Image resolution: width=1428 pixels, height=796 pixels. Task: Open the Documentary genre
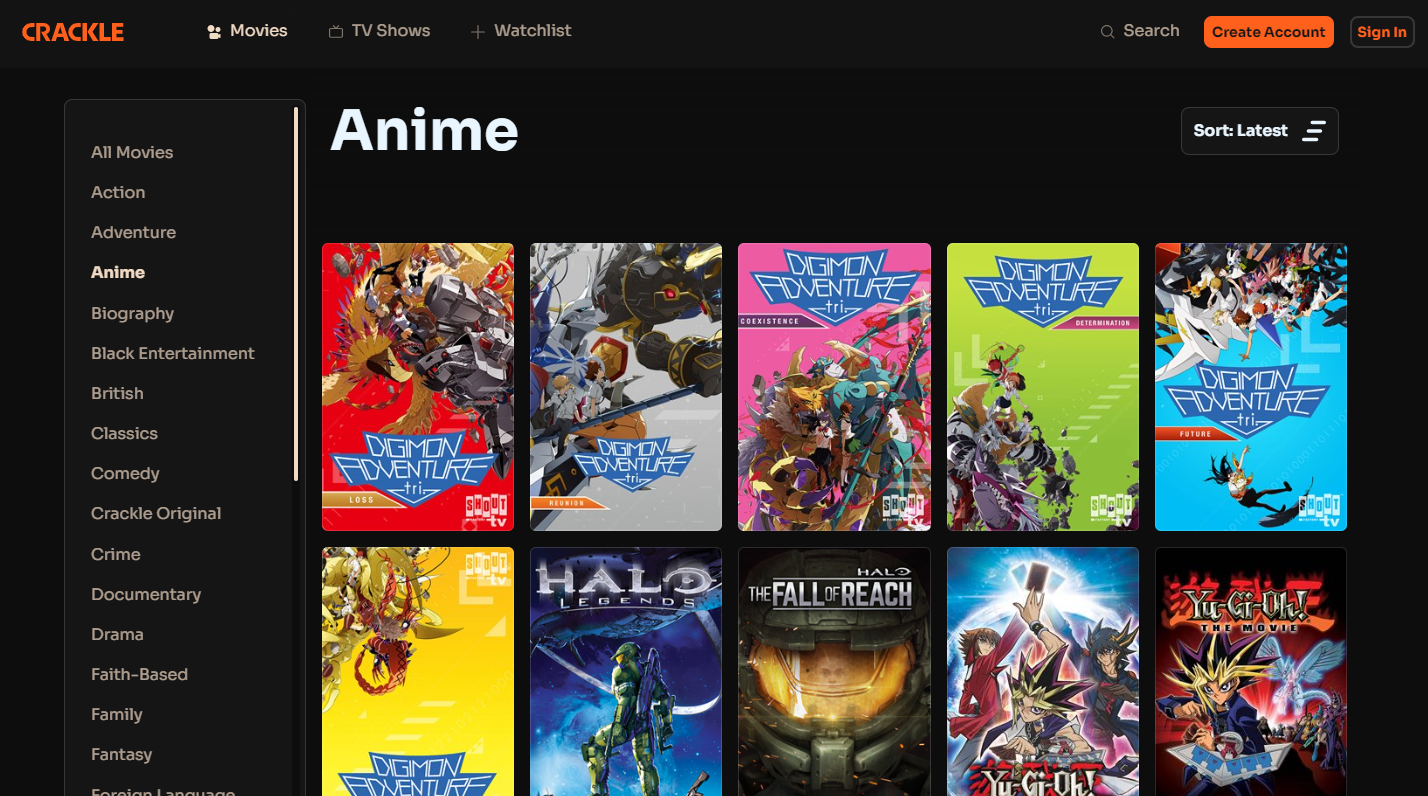(x=146, y=594)
